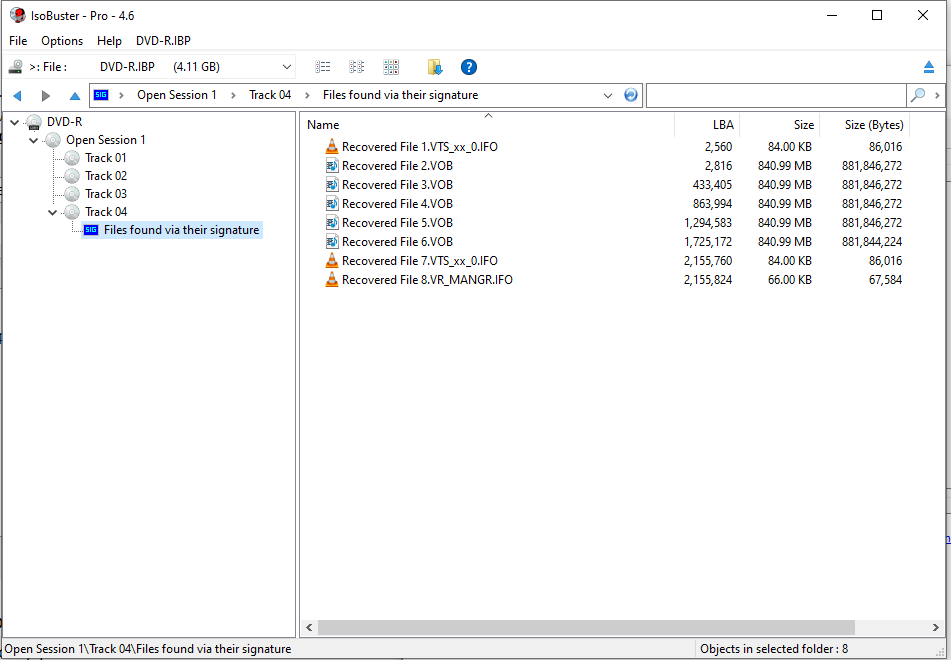Expand breadcrumb chevron before Track 04
This screenshot has height=660, width=951.
[x=233, y=95]
